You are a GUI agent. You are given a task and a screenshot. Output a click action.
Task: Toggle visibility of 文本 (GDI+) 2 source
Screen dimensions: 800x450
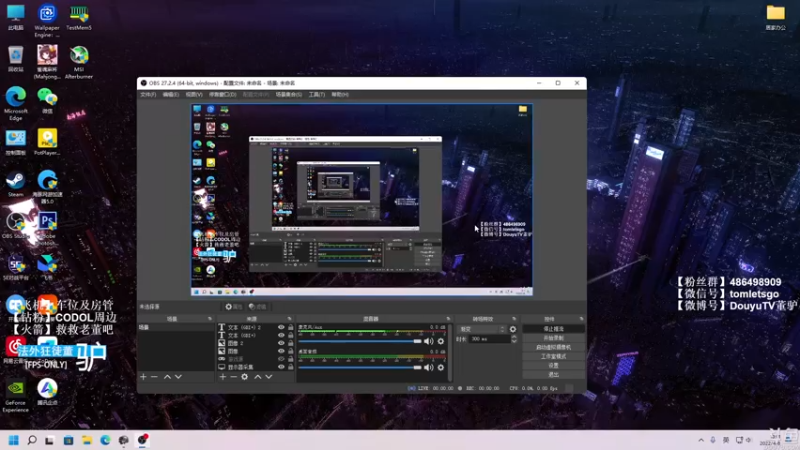[281, 327]
